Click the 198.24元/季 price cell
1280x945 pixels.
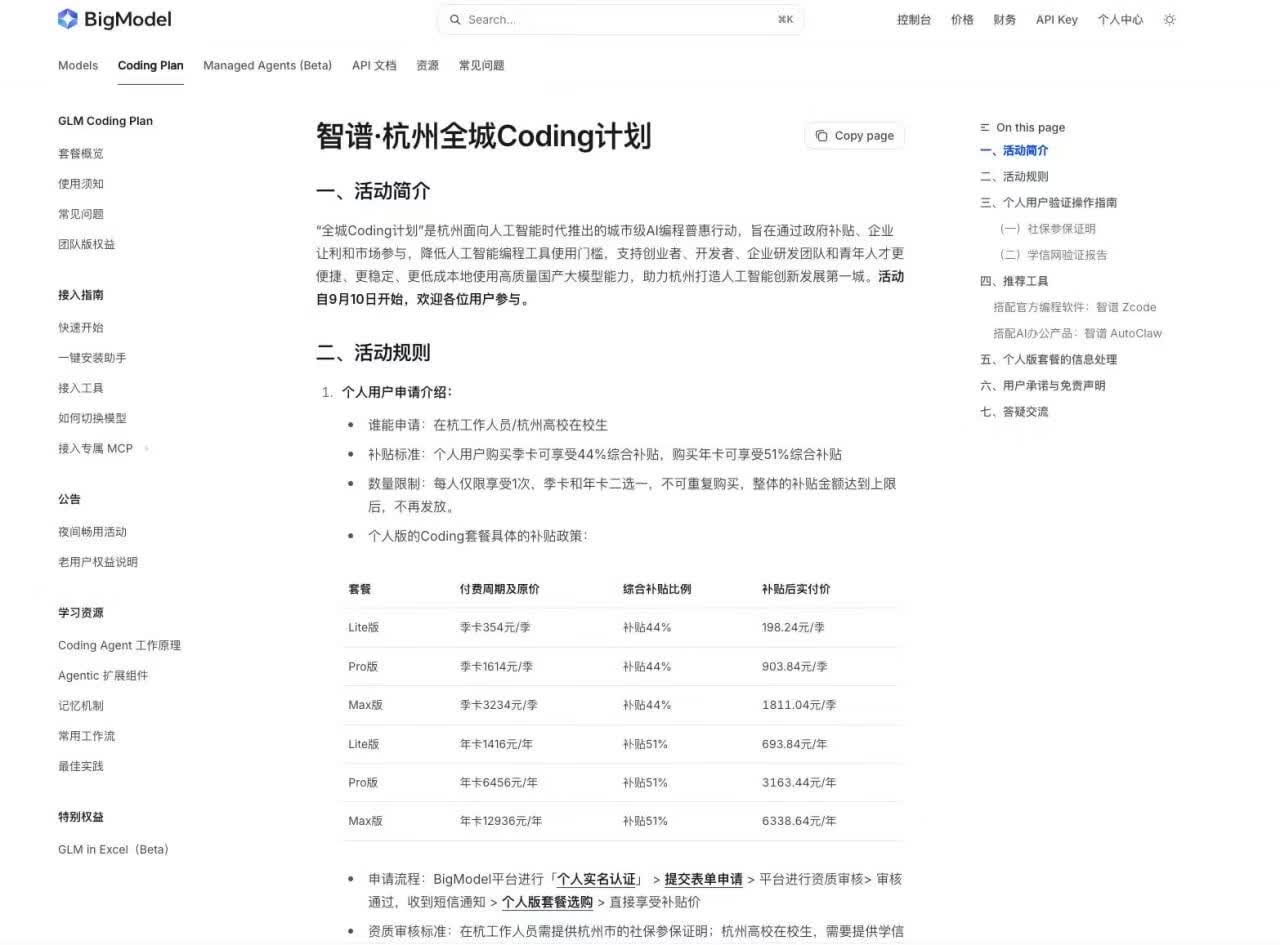click(793, 627)
